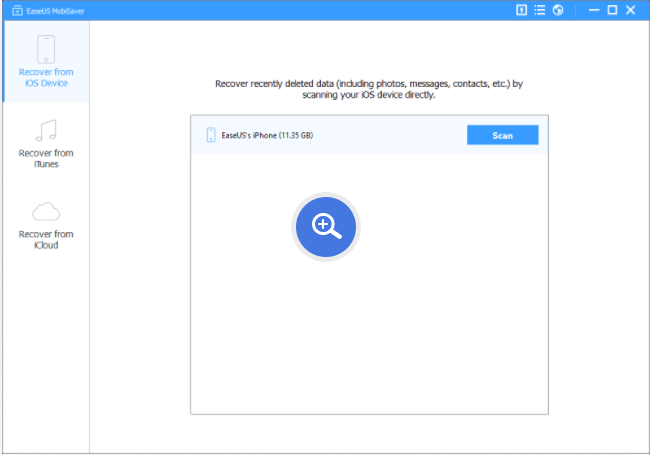
Task: Open the Recover from iTunes label
Action: point(45,159)
